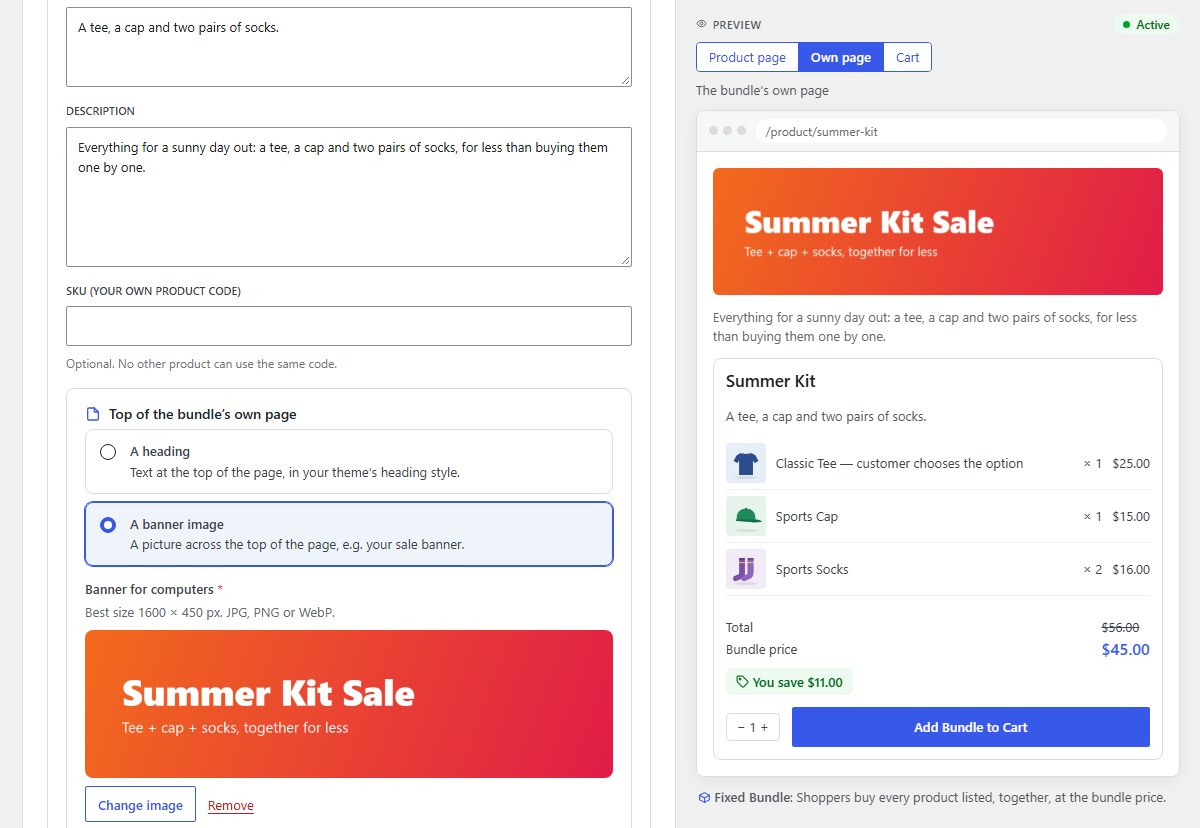Click the cube icon next to Fixed Bundle
This screenshot has height=828, width=1200.
click(x=704, y=798)
